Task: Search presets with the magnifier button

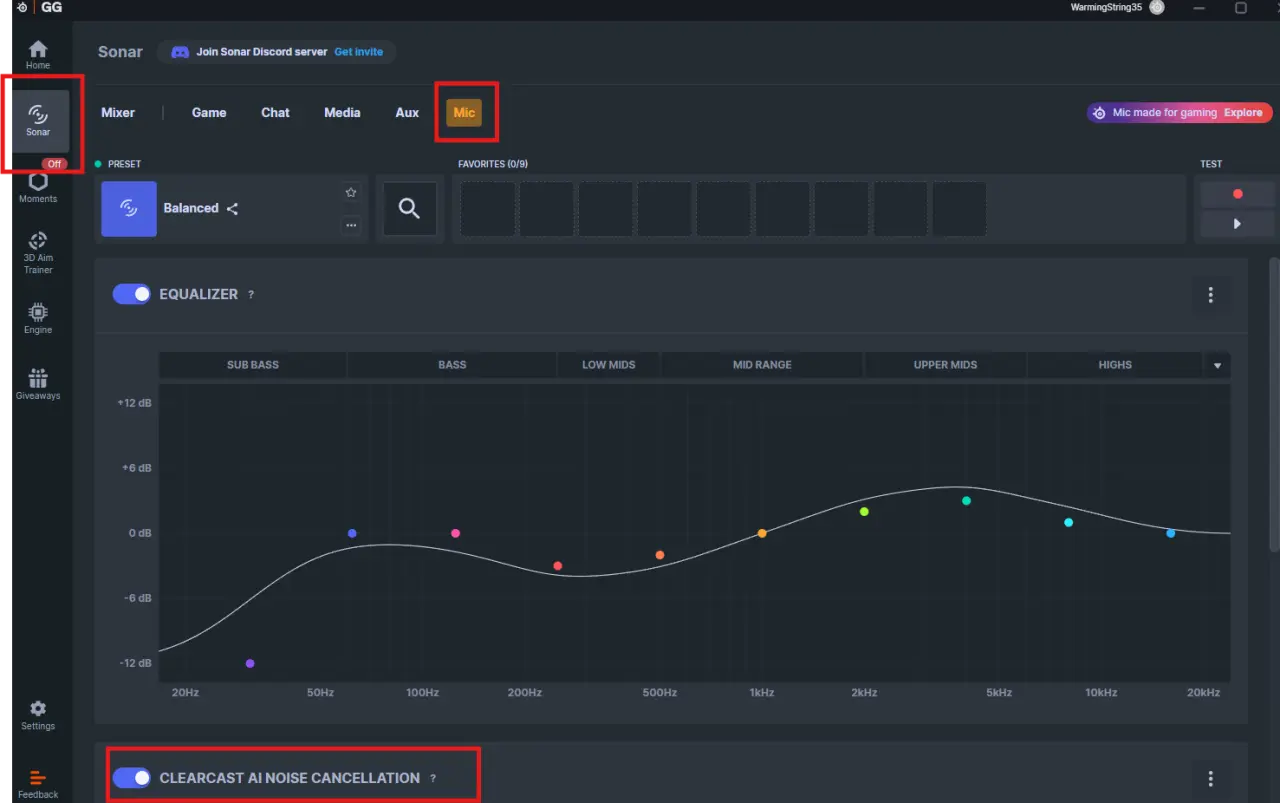Action: 409,208
